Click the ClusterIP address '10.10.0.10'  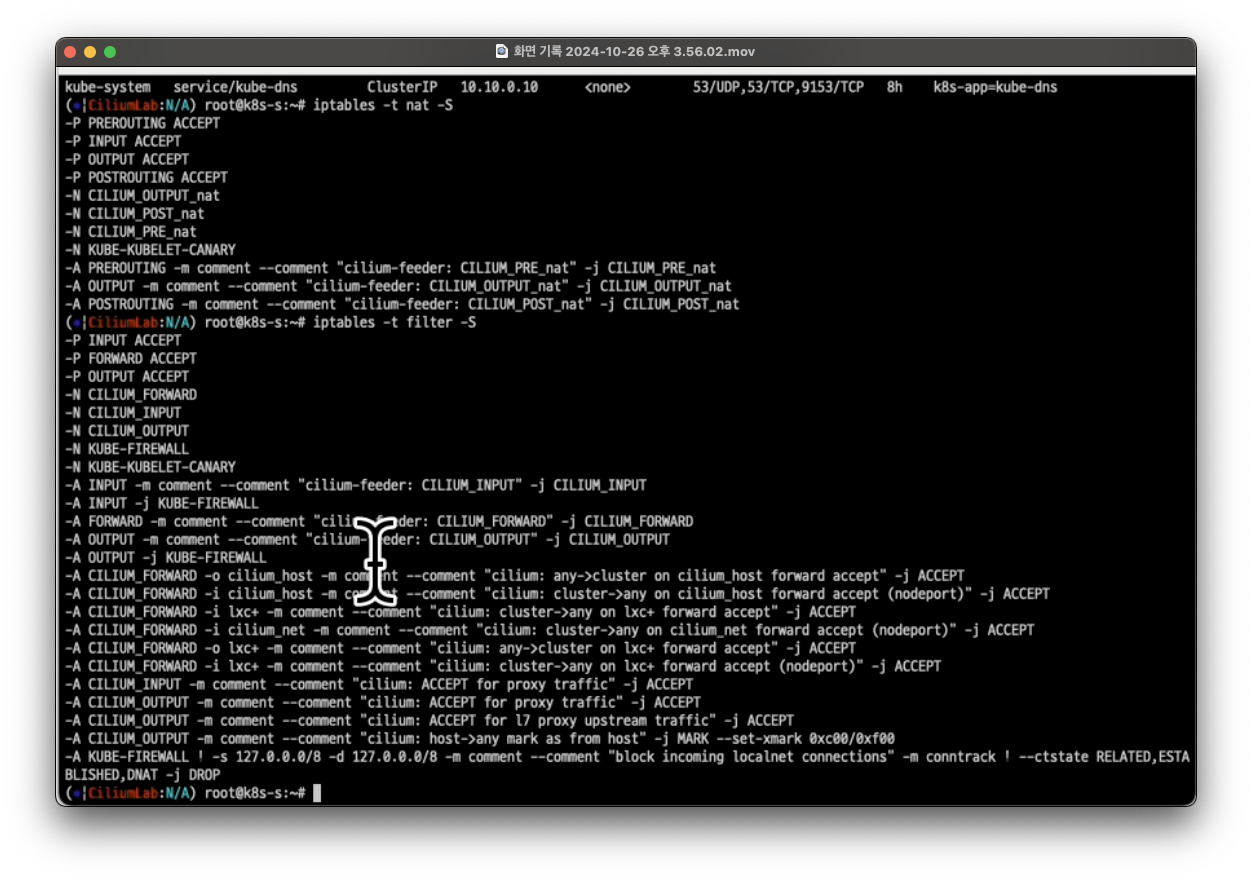(499, 87)
